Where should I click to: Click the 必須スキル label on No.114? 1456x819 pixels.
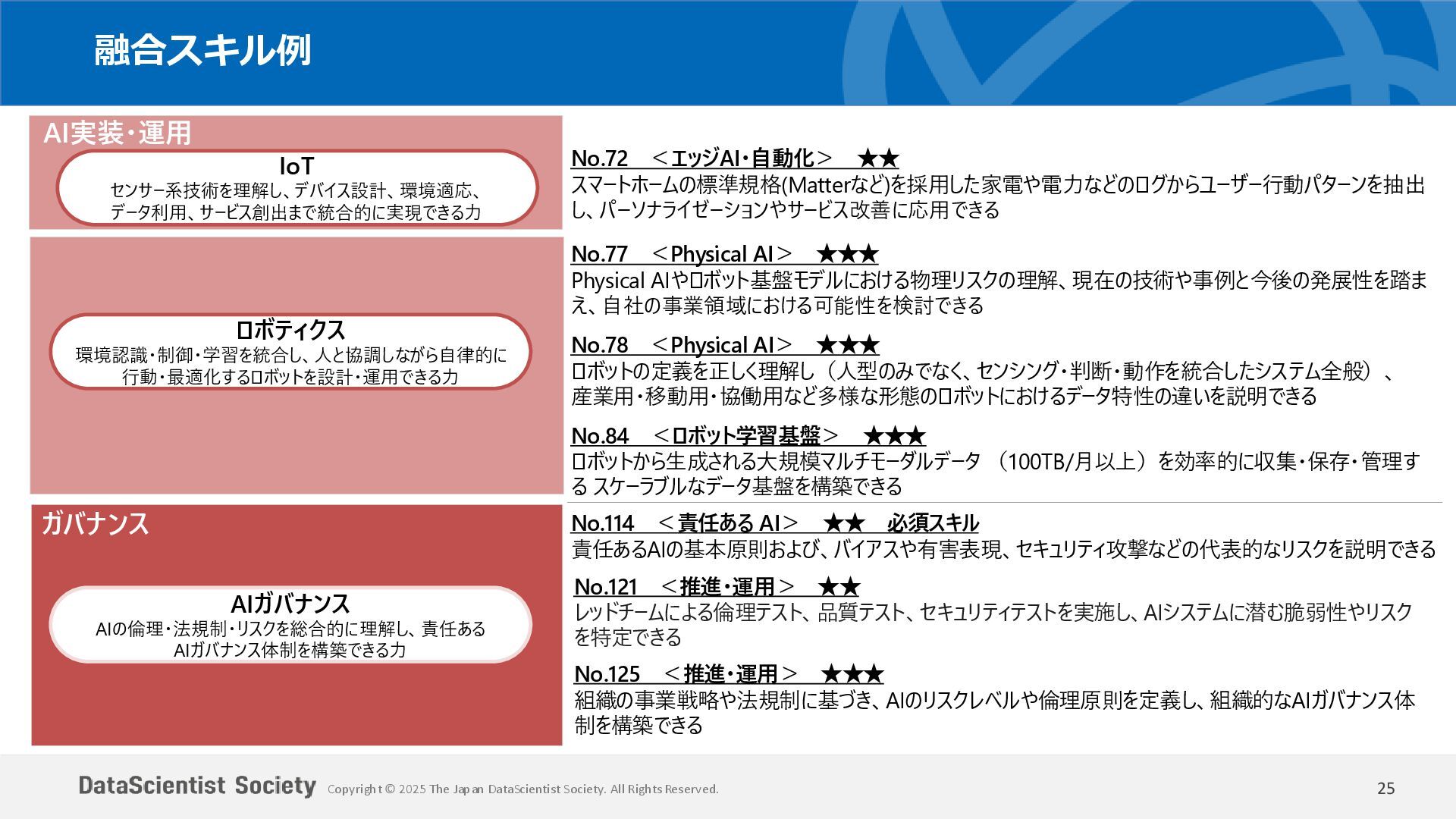(x=933, y=523)
